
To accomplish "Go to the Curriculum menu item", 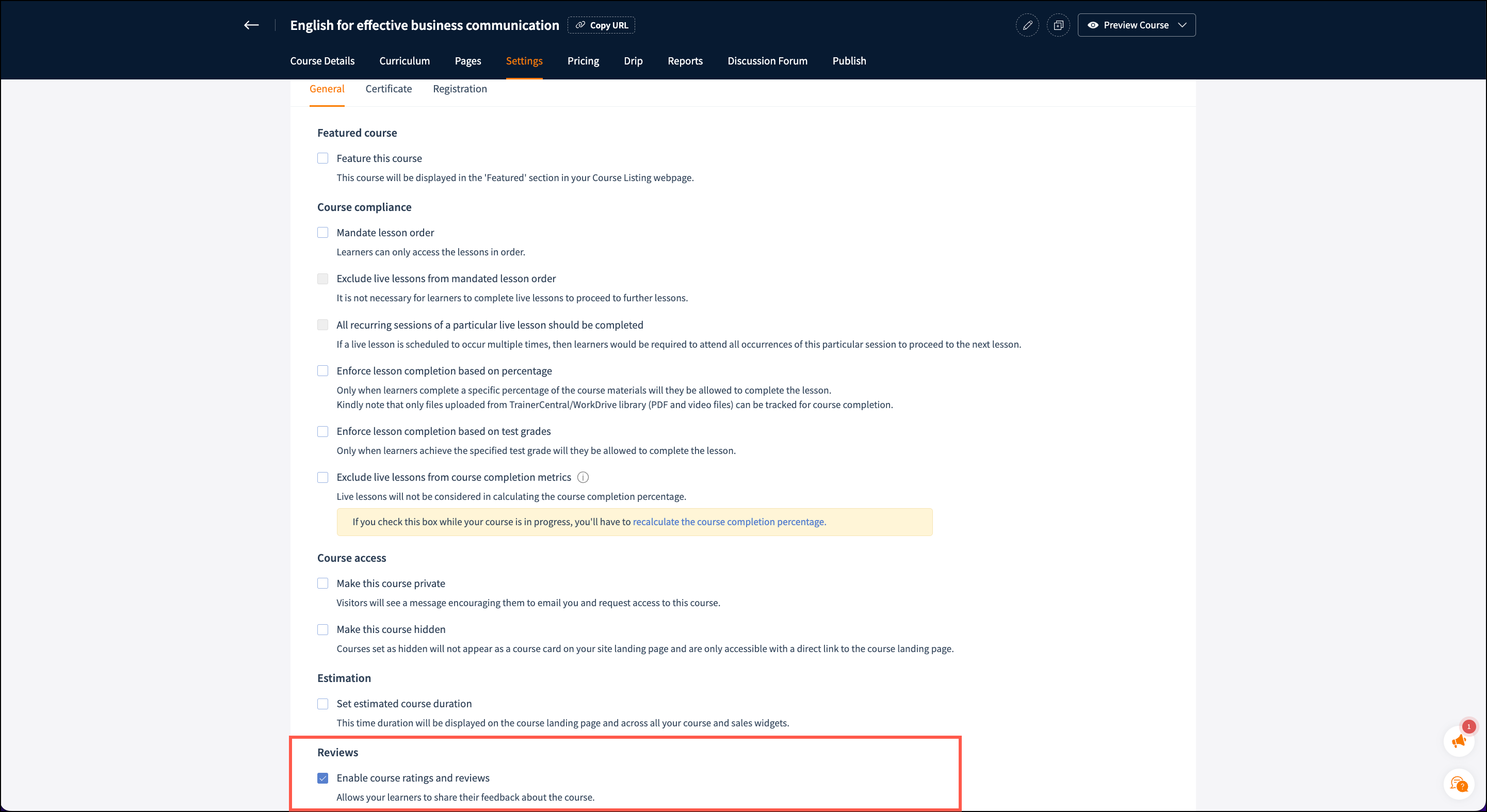I will click(x=404, y=60).
